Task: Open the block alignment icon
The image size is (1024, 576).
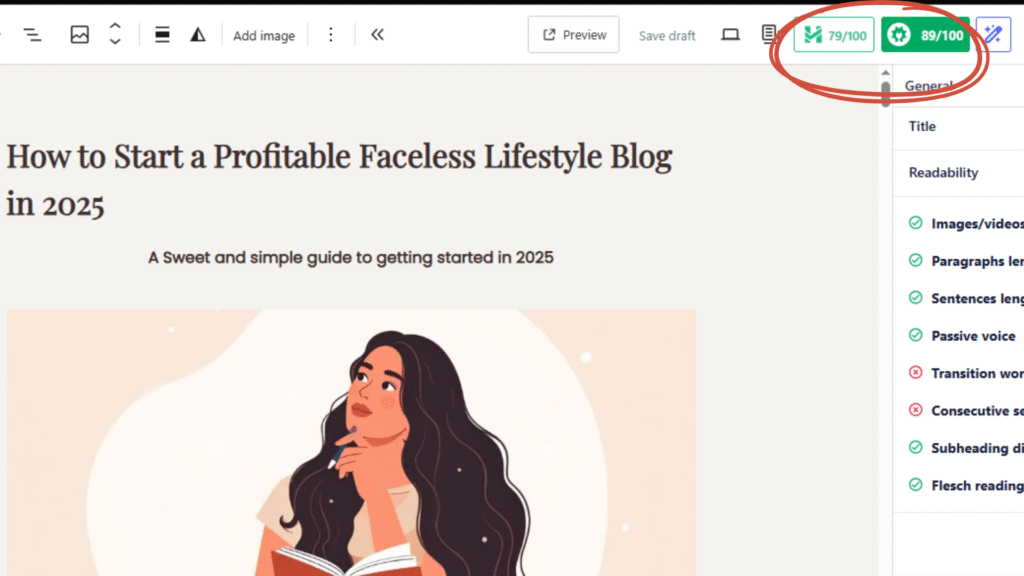Action: (161, 35)
